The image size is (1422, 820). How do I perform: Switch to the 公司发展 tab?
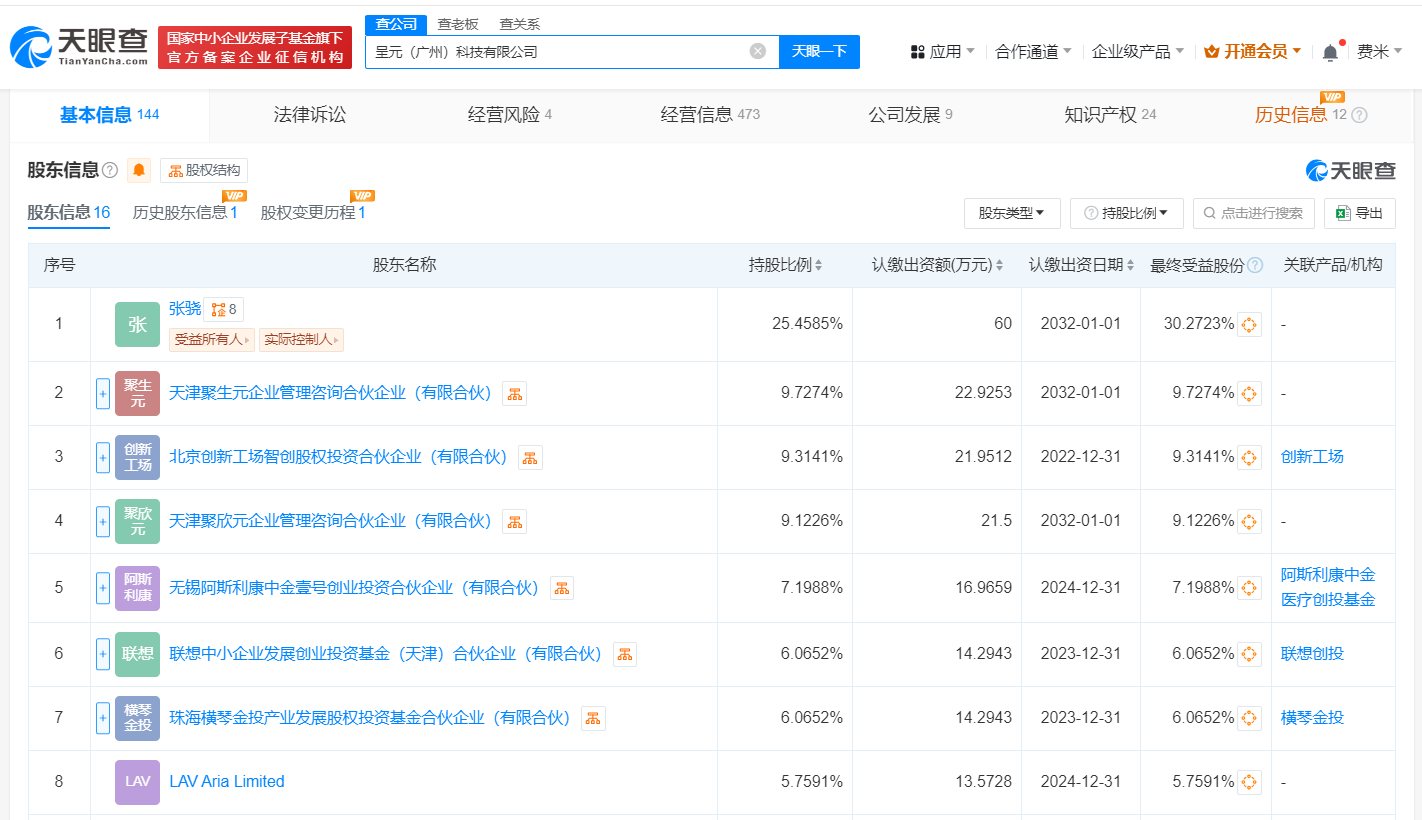click(910, 115)
